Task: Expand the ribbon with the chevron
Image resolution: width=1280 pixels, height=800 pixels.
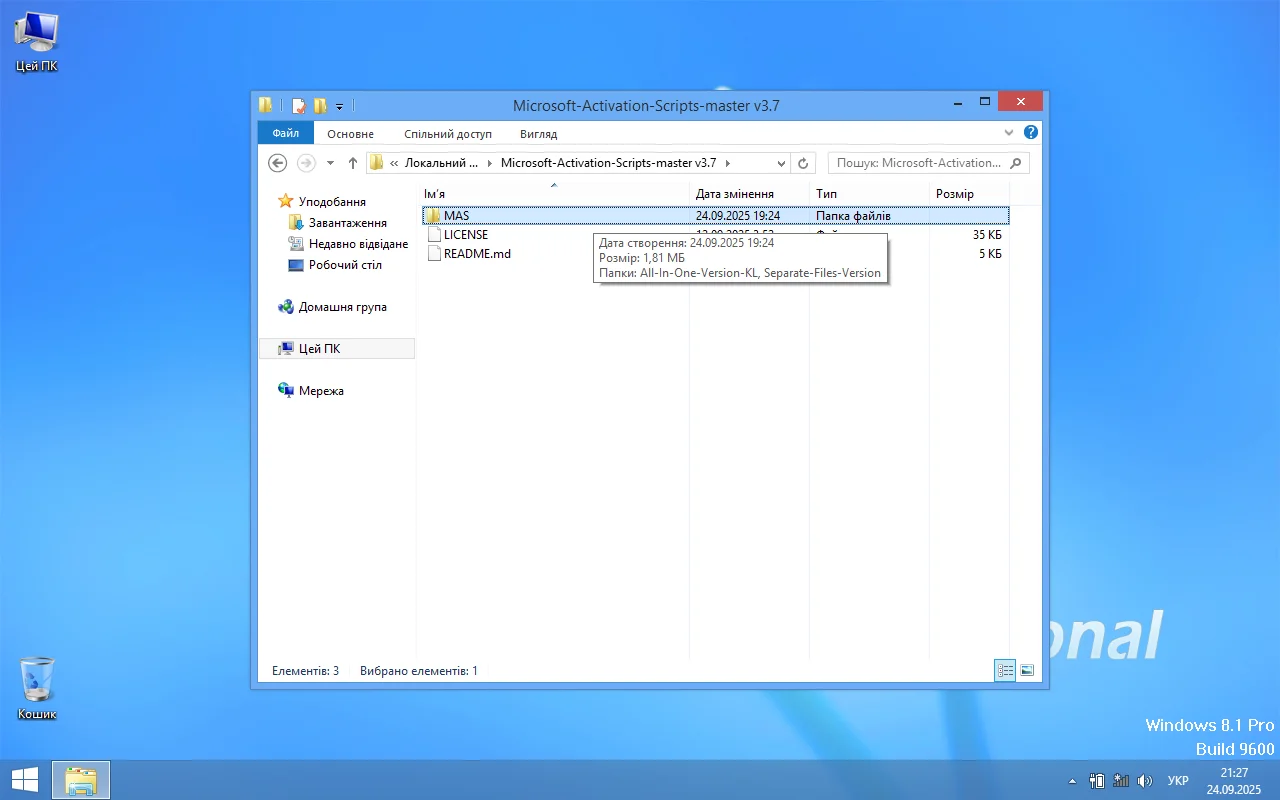Action: click(1009, 132)
